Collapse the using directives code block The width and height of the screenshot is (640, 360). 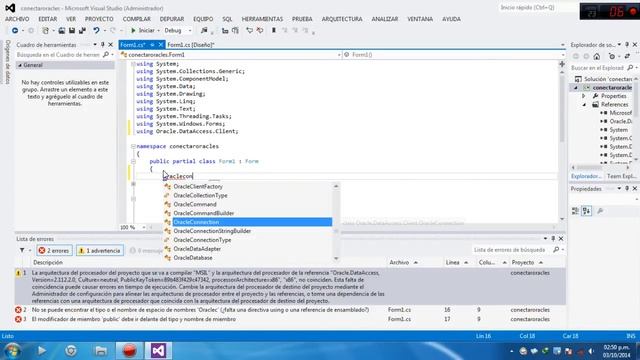(x=133, y=64)
